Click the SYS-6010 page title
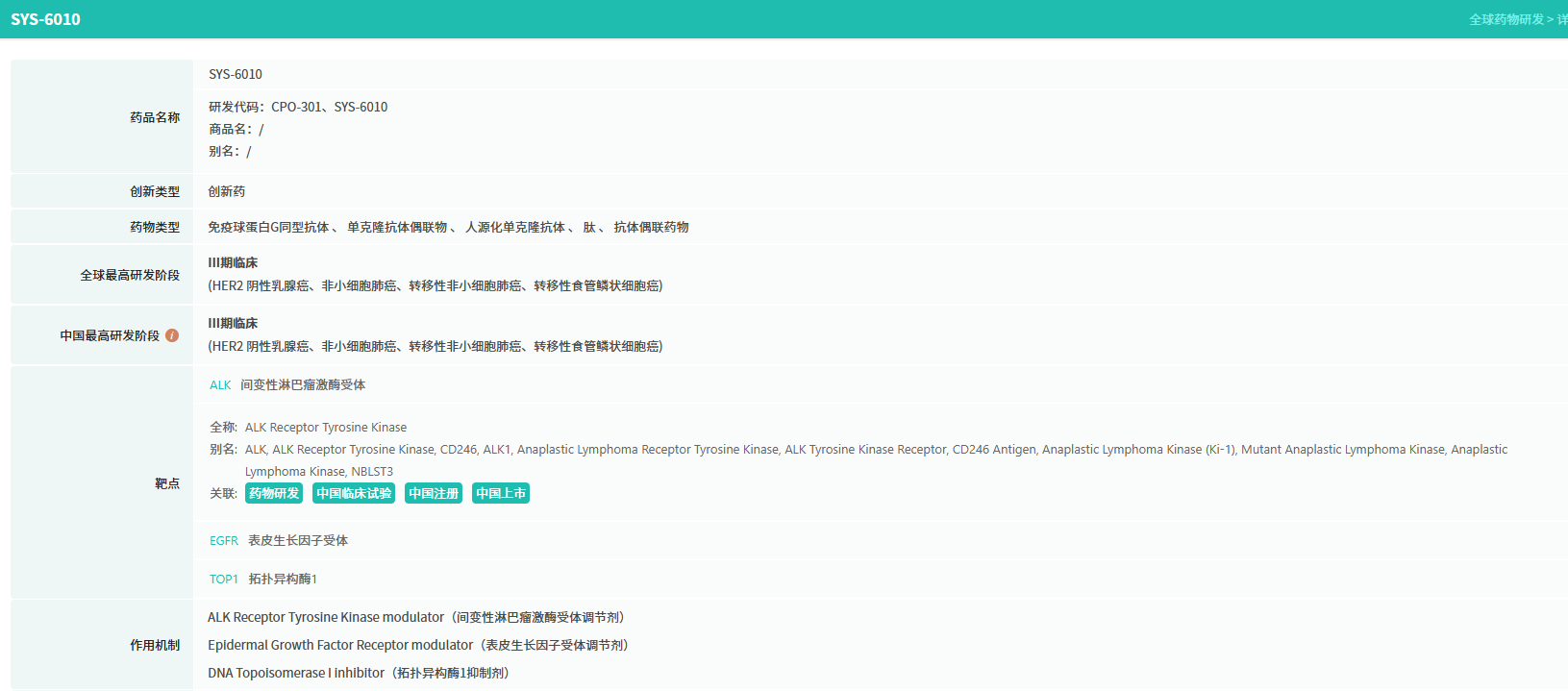 pyautogui.click(x=46, y=19)
